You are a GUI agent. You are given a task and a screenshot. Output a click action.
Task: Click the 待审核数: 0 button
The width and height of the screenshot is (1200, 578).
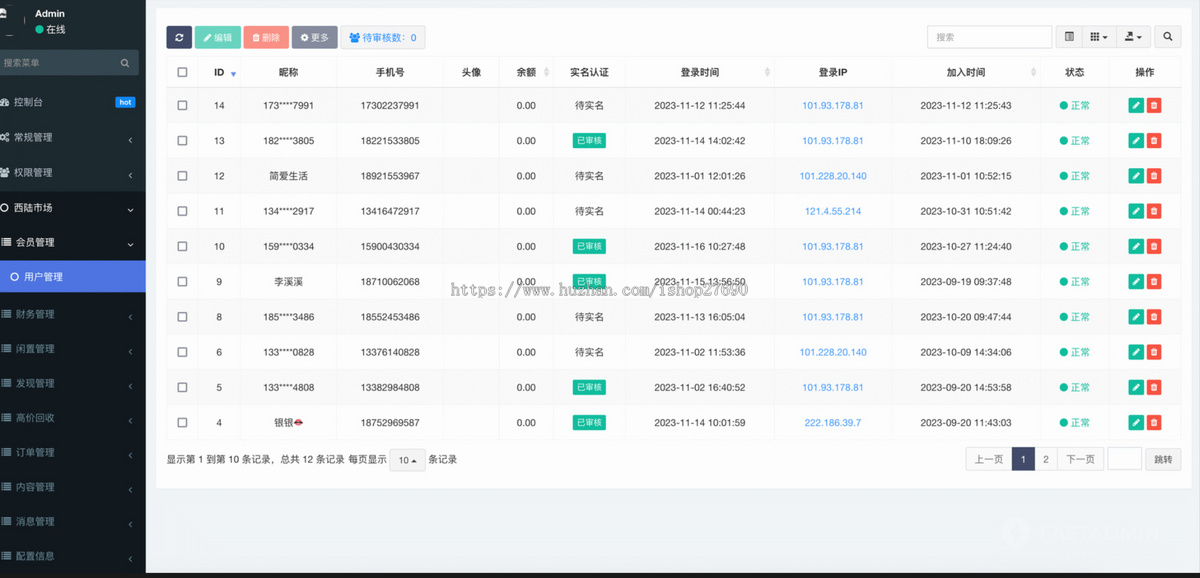coord(383,37)
